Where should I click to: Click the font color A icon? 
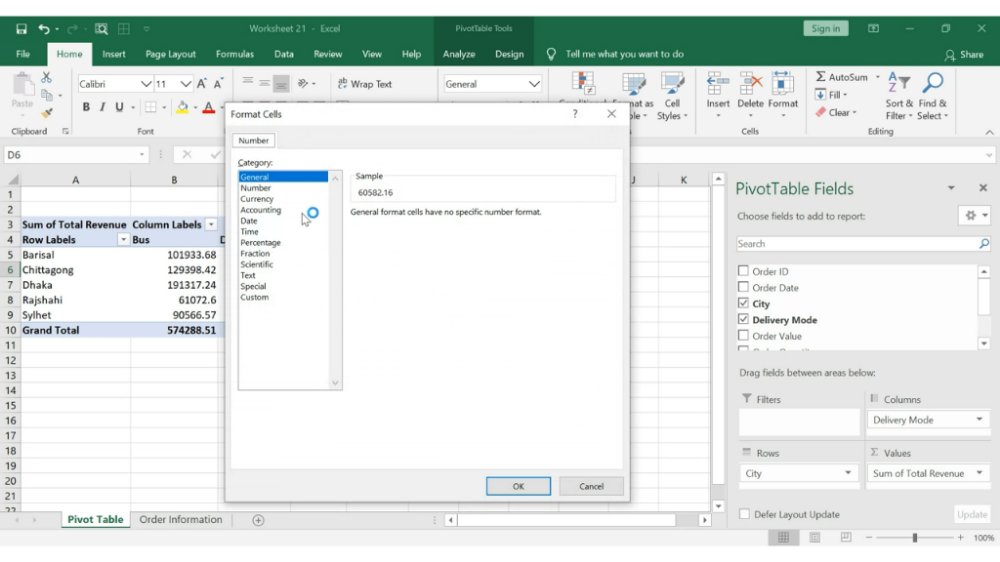208,107
